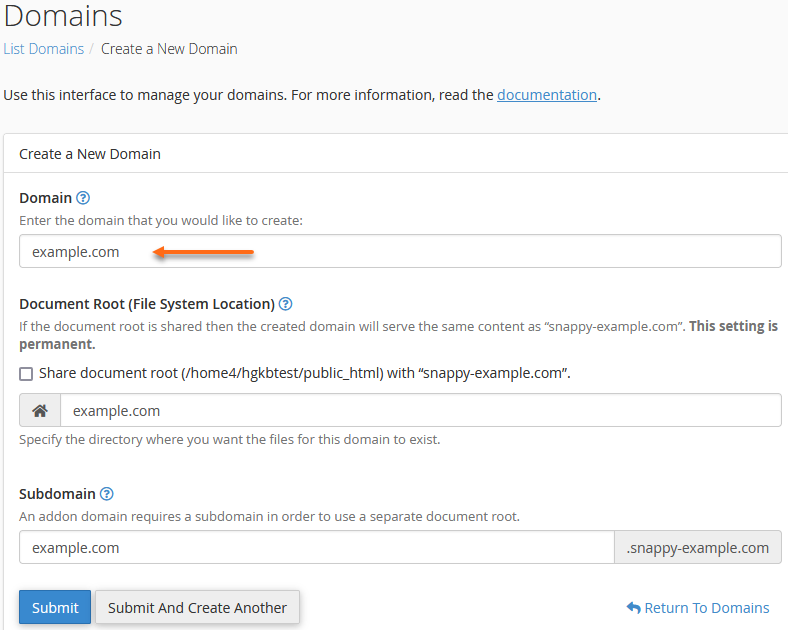Click the Create a New Domain panel header
Image resolution: width=788 pixels, height=630 pixels.
click(x=90, y=154)
